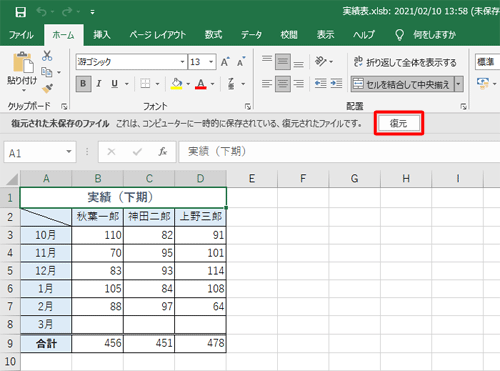
Task: Click the Increase Indent icon
Action: (x=336, y=83)
